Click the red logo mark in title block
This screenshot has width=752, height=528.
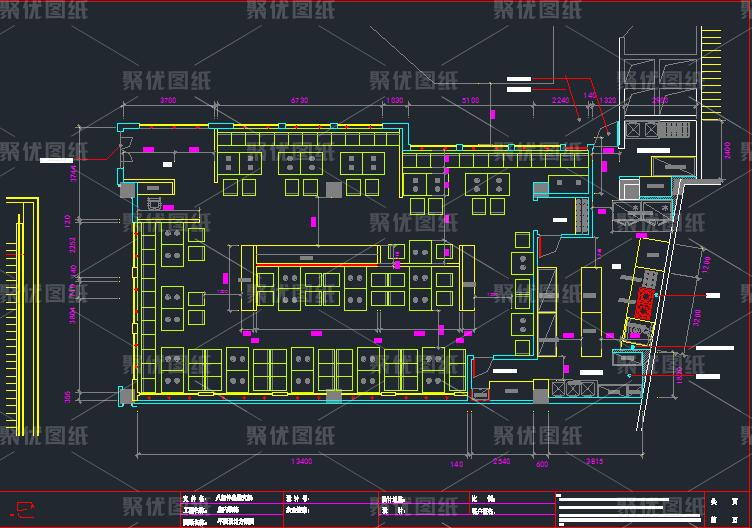[23, 509]
